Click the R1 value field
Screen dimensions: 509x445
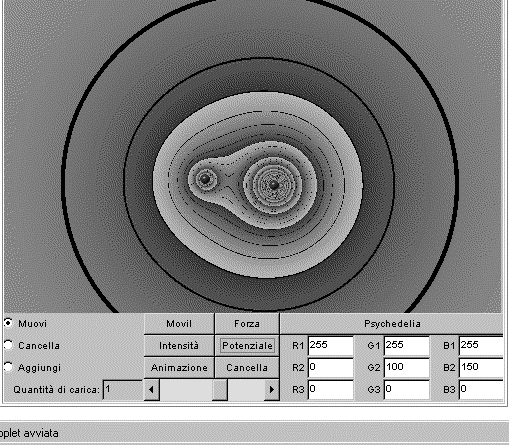[330, 346]
